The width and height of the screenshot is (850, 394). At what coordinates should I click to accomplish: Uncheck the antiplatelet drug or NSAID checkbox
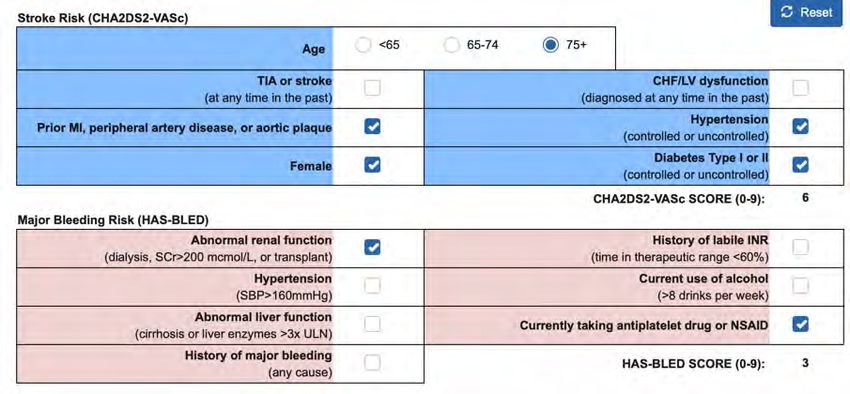(x=800, y=324)
